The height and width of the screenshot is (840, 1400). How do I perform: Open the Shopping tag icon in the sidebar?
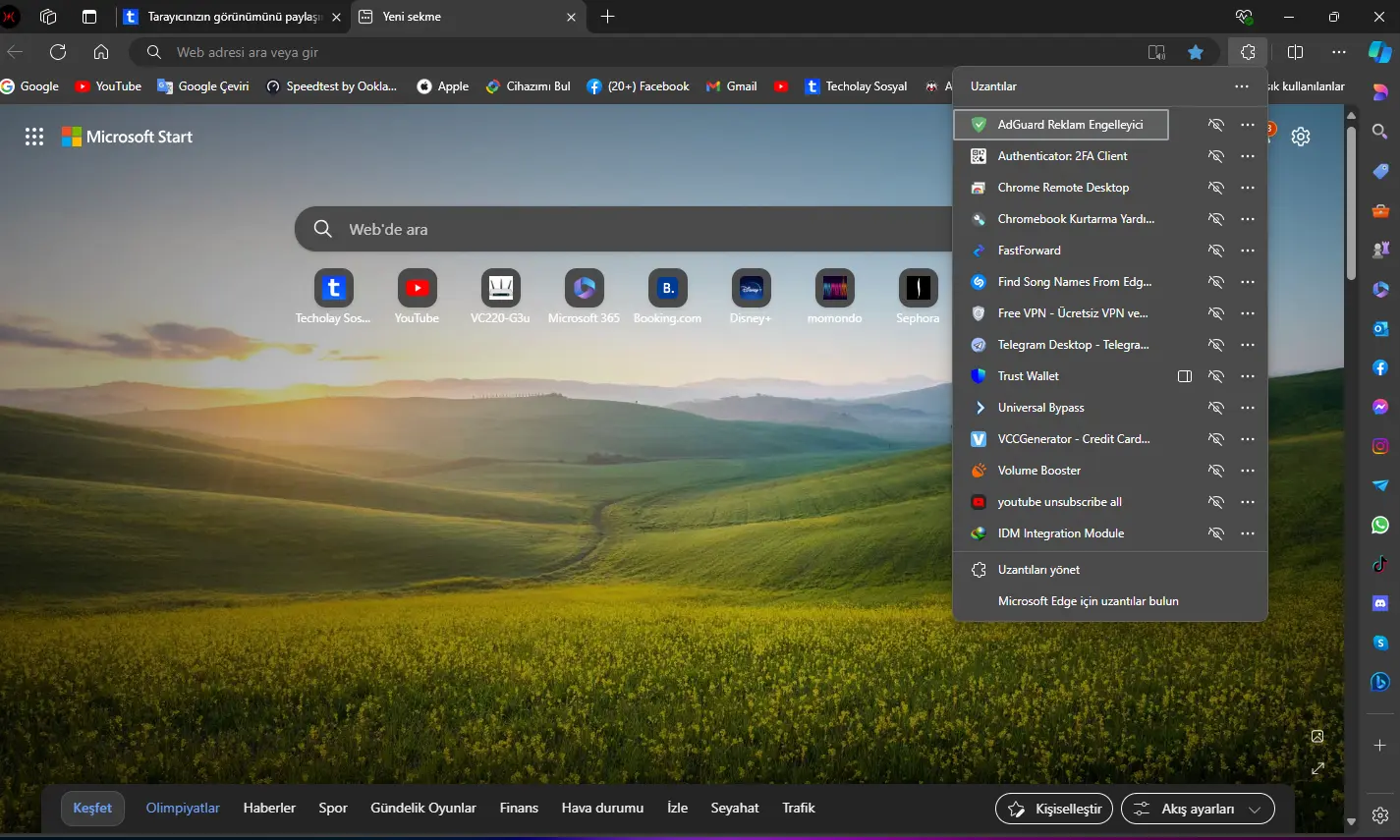[x=1380, y=171]
